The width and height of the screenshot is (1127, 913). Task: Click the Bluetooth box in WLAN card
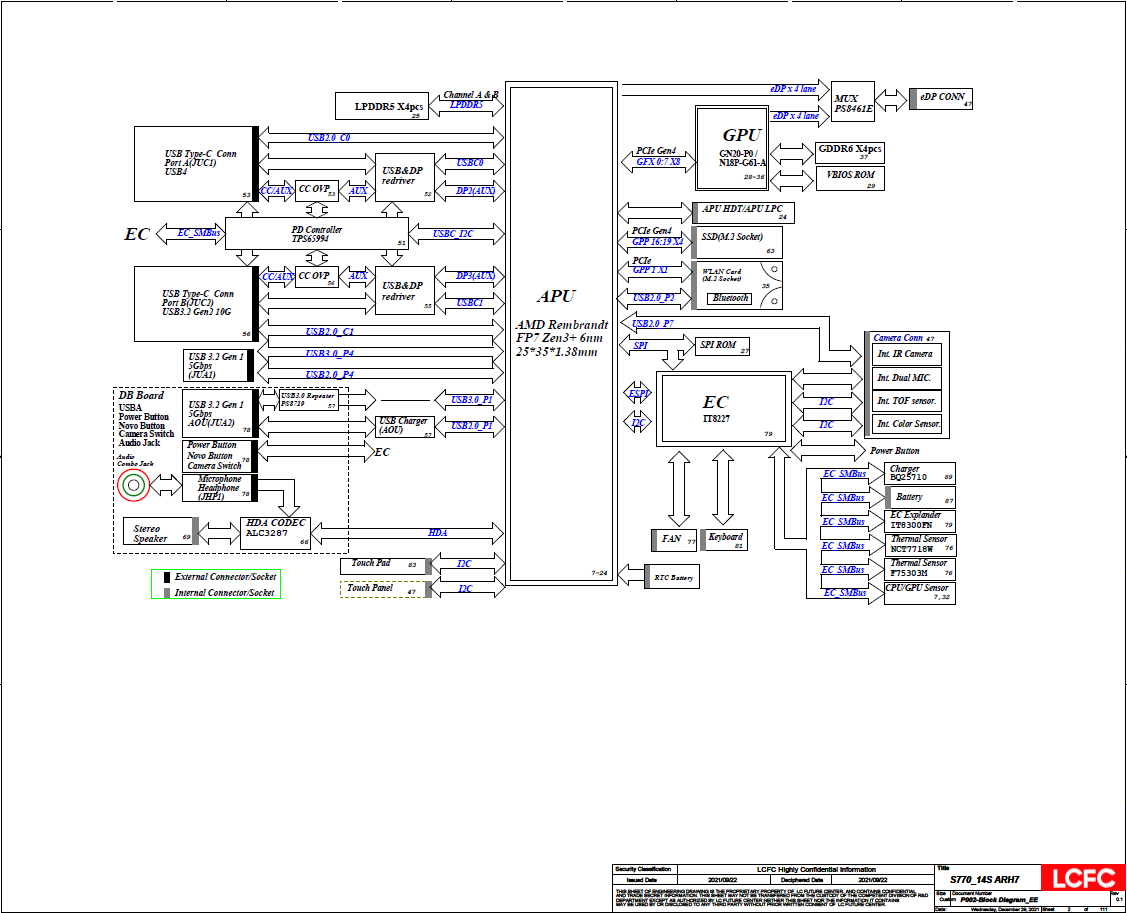coord(730,298)
